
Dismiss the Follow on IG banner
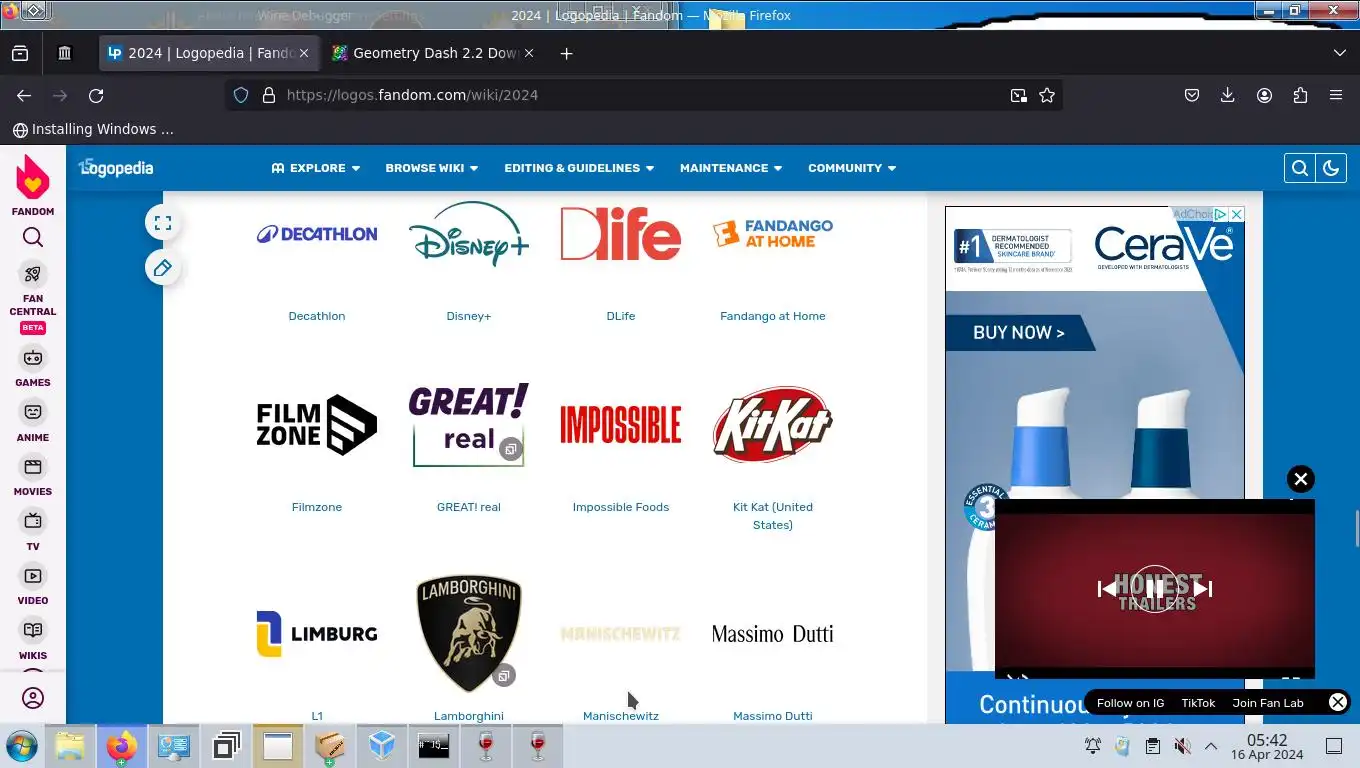pyautogui.click(x=1338, y=702)
